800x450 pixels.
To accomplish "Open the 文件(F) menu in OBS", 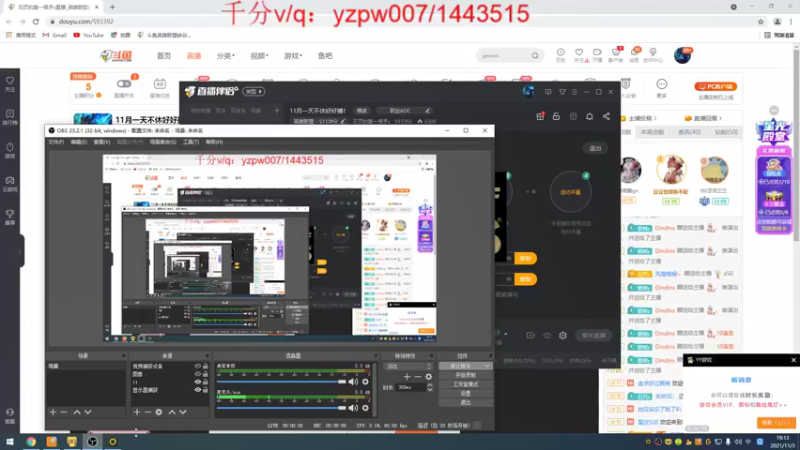I will click(56, 142).
